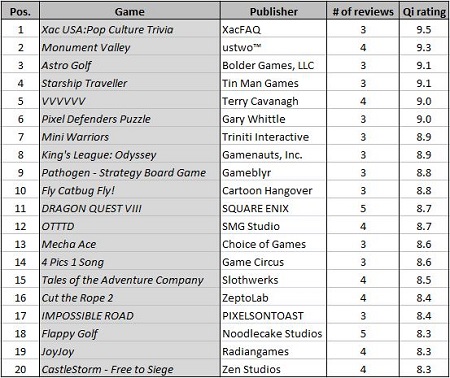The image size is (450, 378).
Task: Click the Qi rating column header
Action: click(424, 11)
